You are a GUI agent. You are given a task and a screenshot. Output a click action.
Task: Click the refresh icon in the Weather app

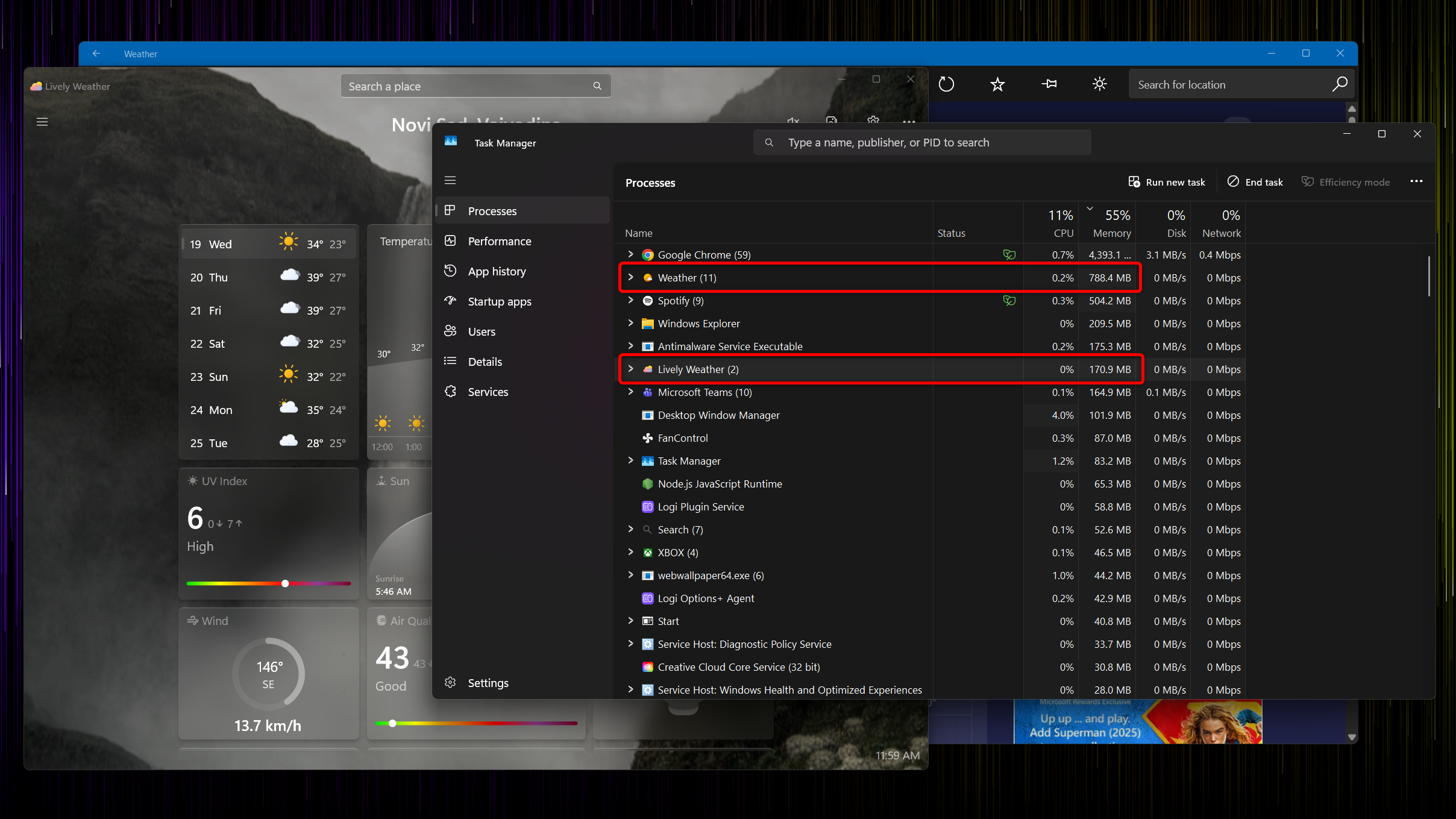point(946,84)
